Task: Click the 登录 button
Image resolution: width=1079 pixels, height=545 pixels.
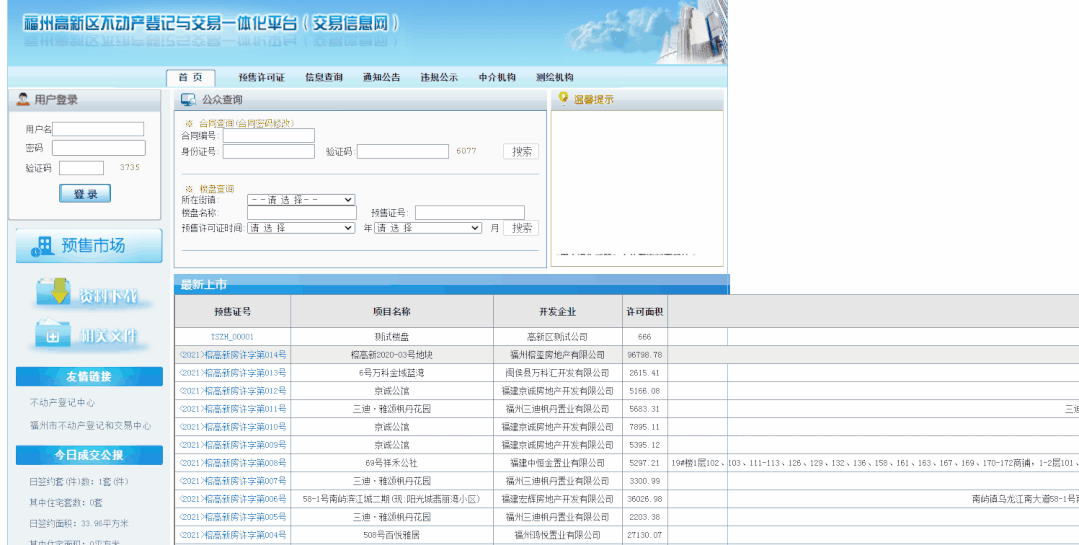Action: click(x=85, y=194)
